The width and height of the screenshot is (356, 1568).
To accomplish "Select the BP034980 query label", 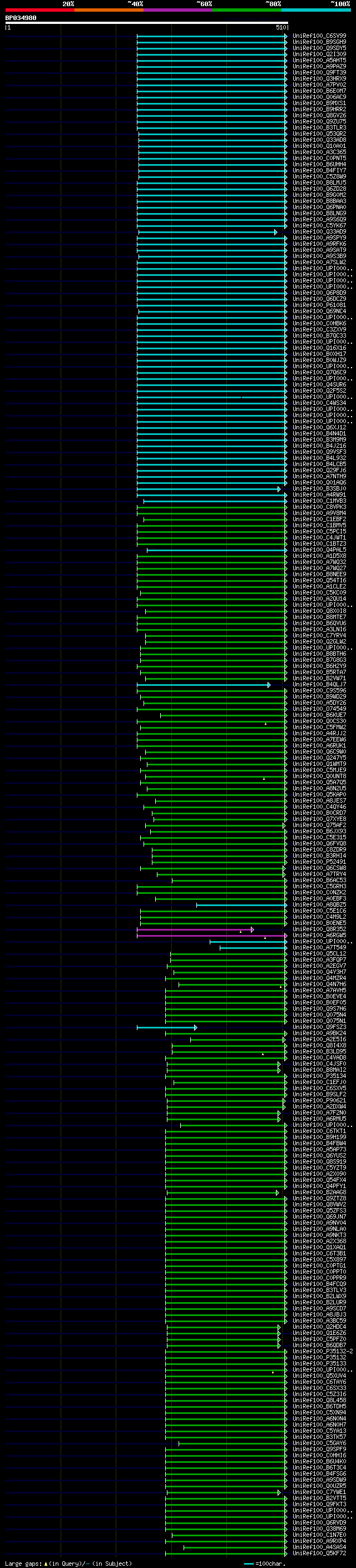I will click(x=21, y=18).
